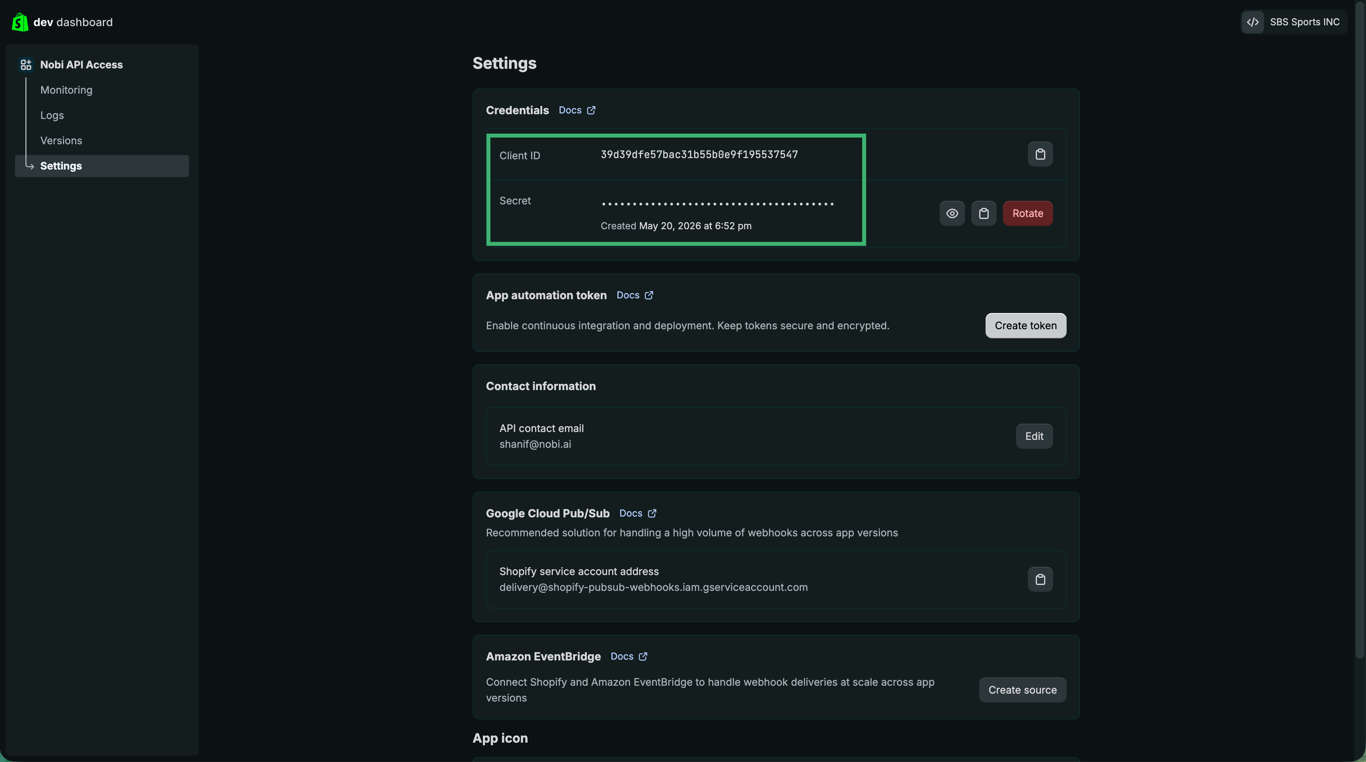
Task: Click the Shopify logo in the header
Action: [x=20, y=22]
